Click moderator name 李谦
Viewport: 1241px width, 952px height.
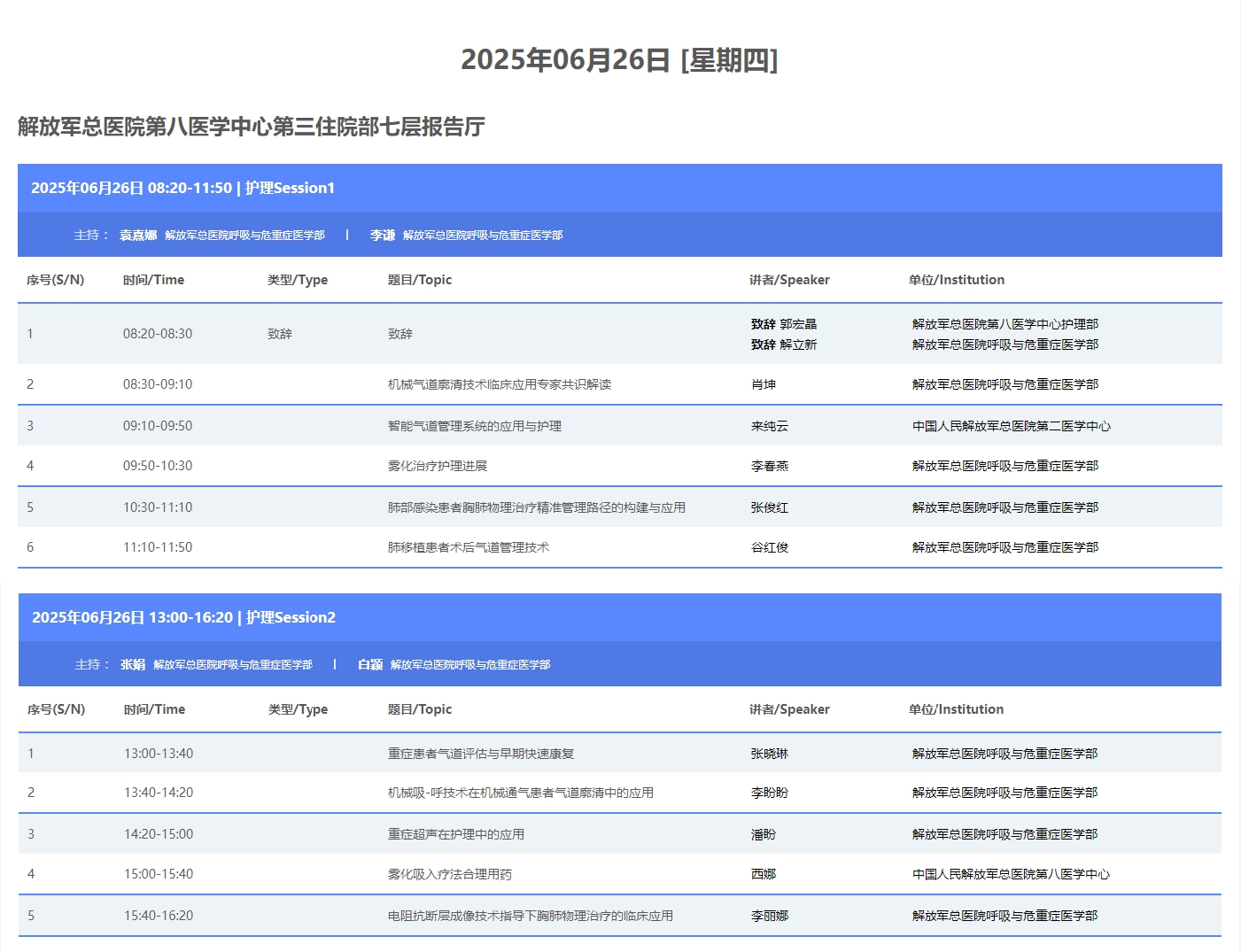[383, 235]
